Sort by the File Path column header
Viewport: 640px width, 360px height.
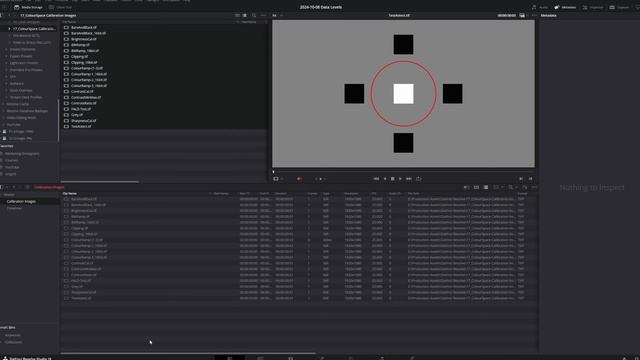[x=413, y=193]
